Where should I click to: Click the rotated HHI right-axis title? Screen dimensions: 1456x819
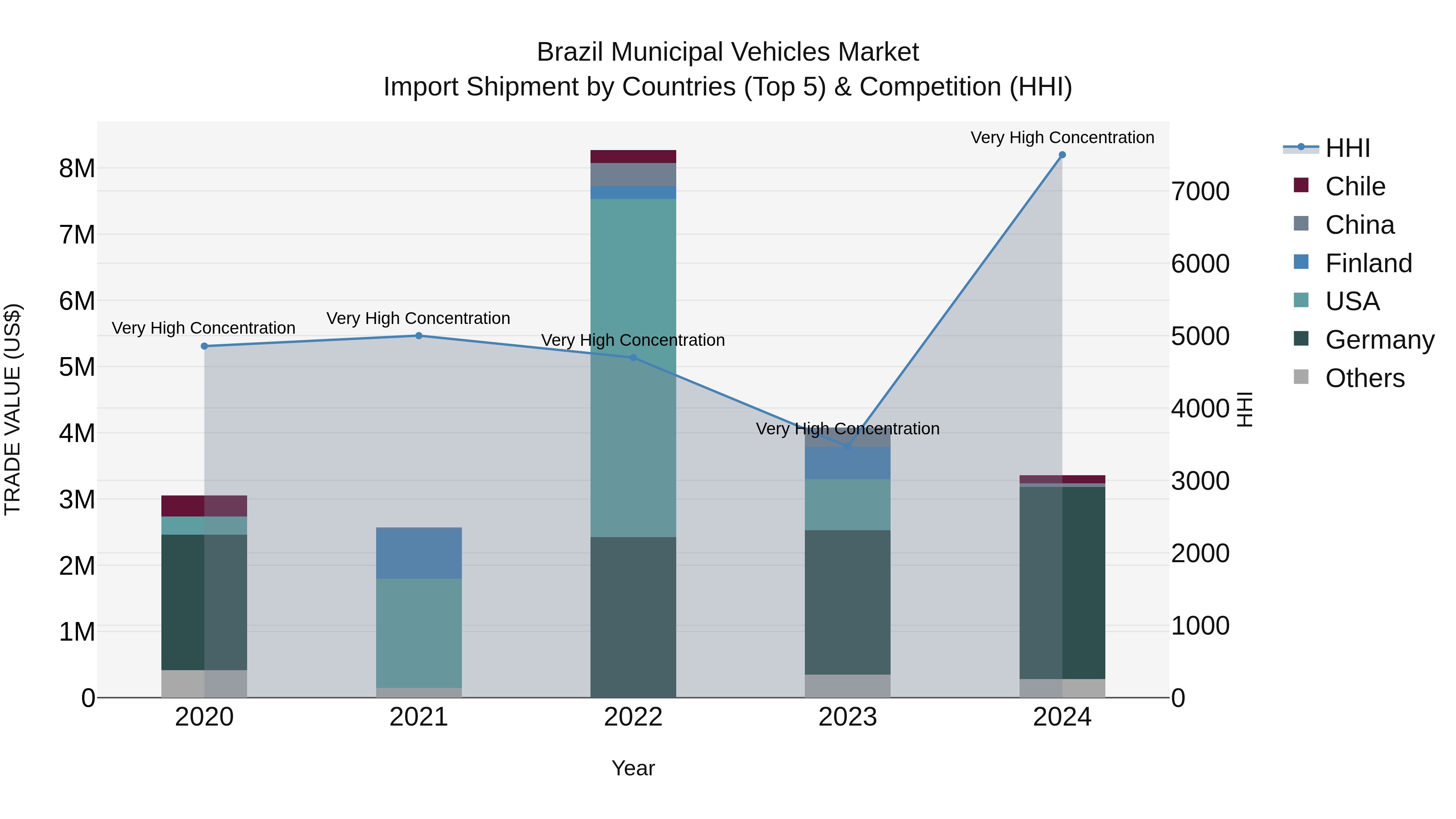click(1245, 409)
